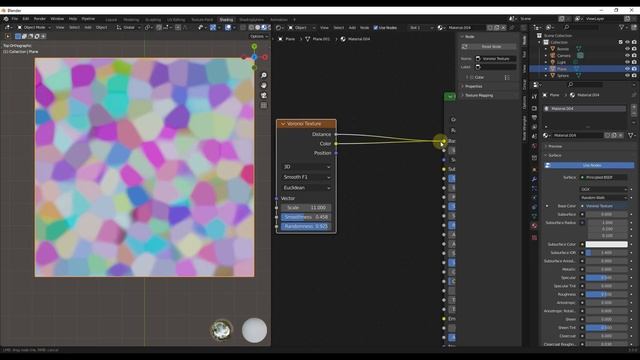640x360 pixels.
Task: Switch to the UV Editing workspace tab
Action: click(x=176, y=20)
